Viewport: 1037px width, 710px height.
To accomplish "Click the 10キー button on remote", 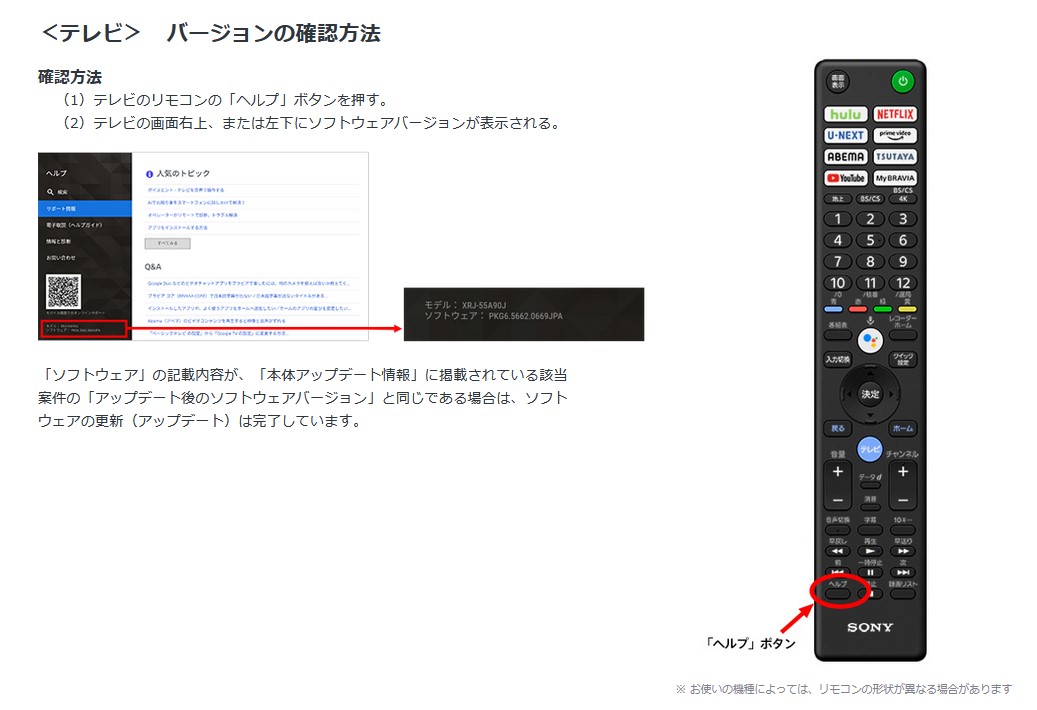I will click(x=903, y=530).
